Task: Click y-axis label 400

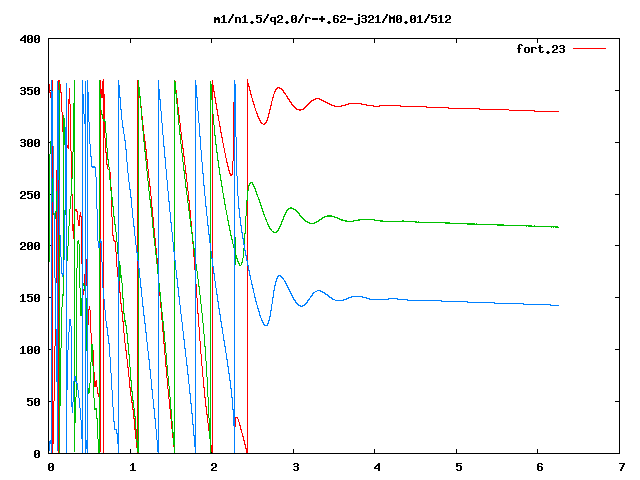Action: (x=30, y=39)
